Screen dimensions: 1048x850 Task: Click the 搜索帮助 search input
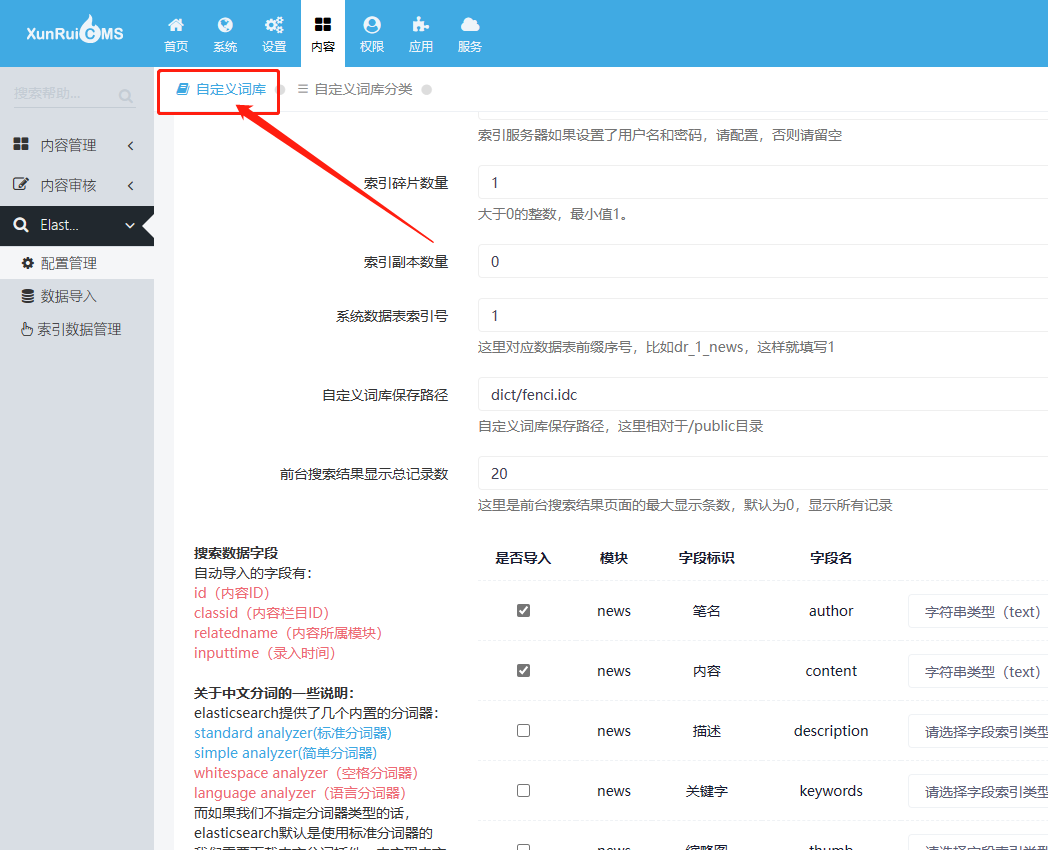click(63, 94)
